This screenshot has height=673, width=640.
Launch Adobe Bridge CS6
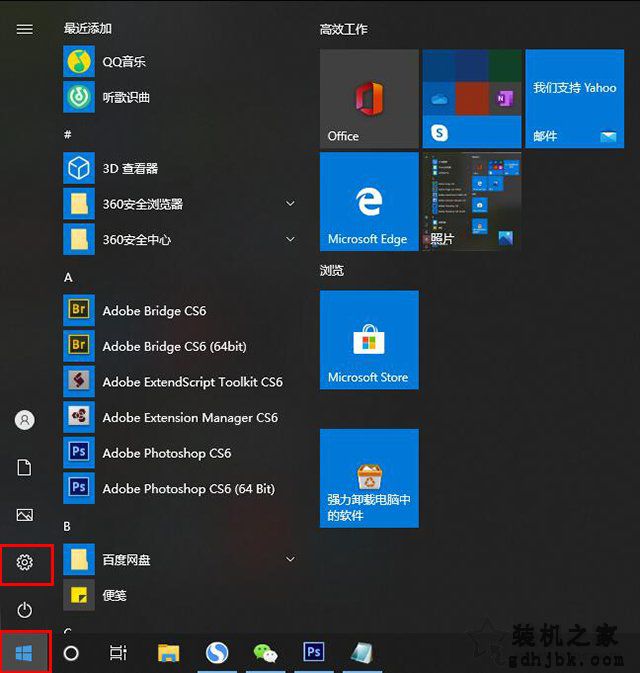tap(179, 310)
